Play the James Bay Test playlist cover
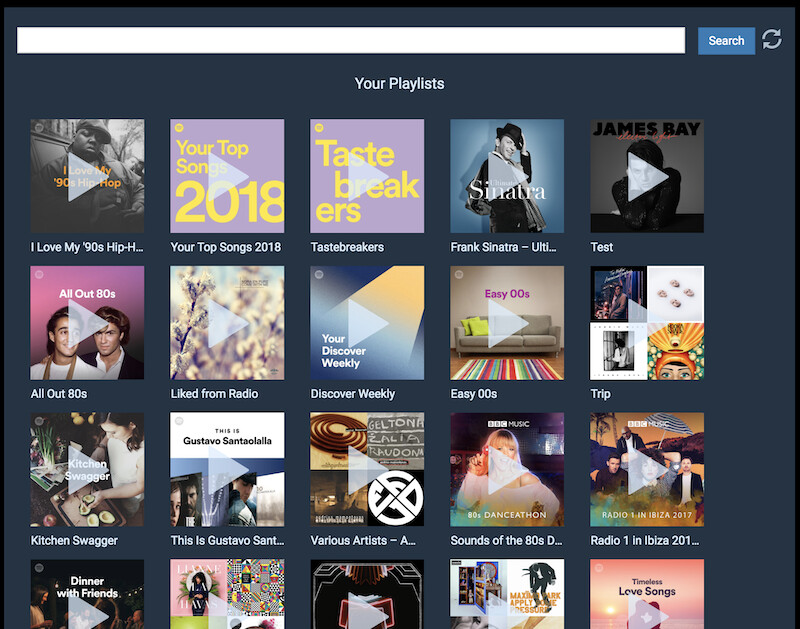The width and height of the screenshot is (800, 629). [647, 176]
